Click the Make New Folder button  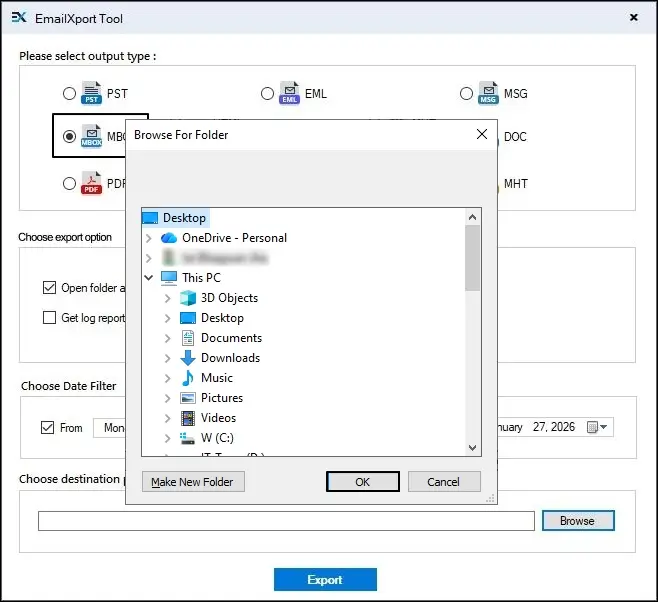click(193, 482)
